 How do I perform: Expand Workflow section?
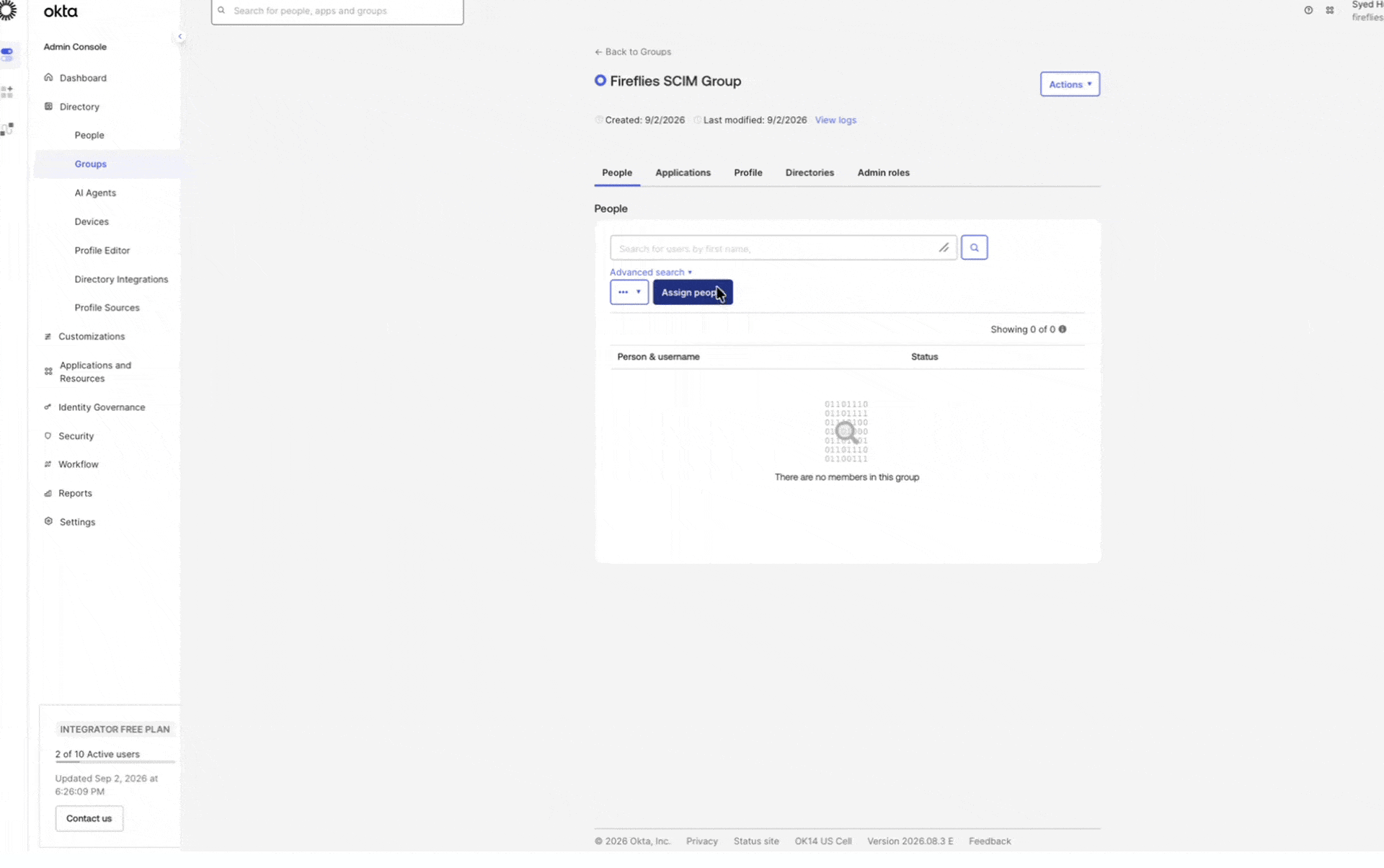pos(79,464)
